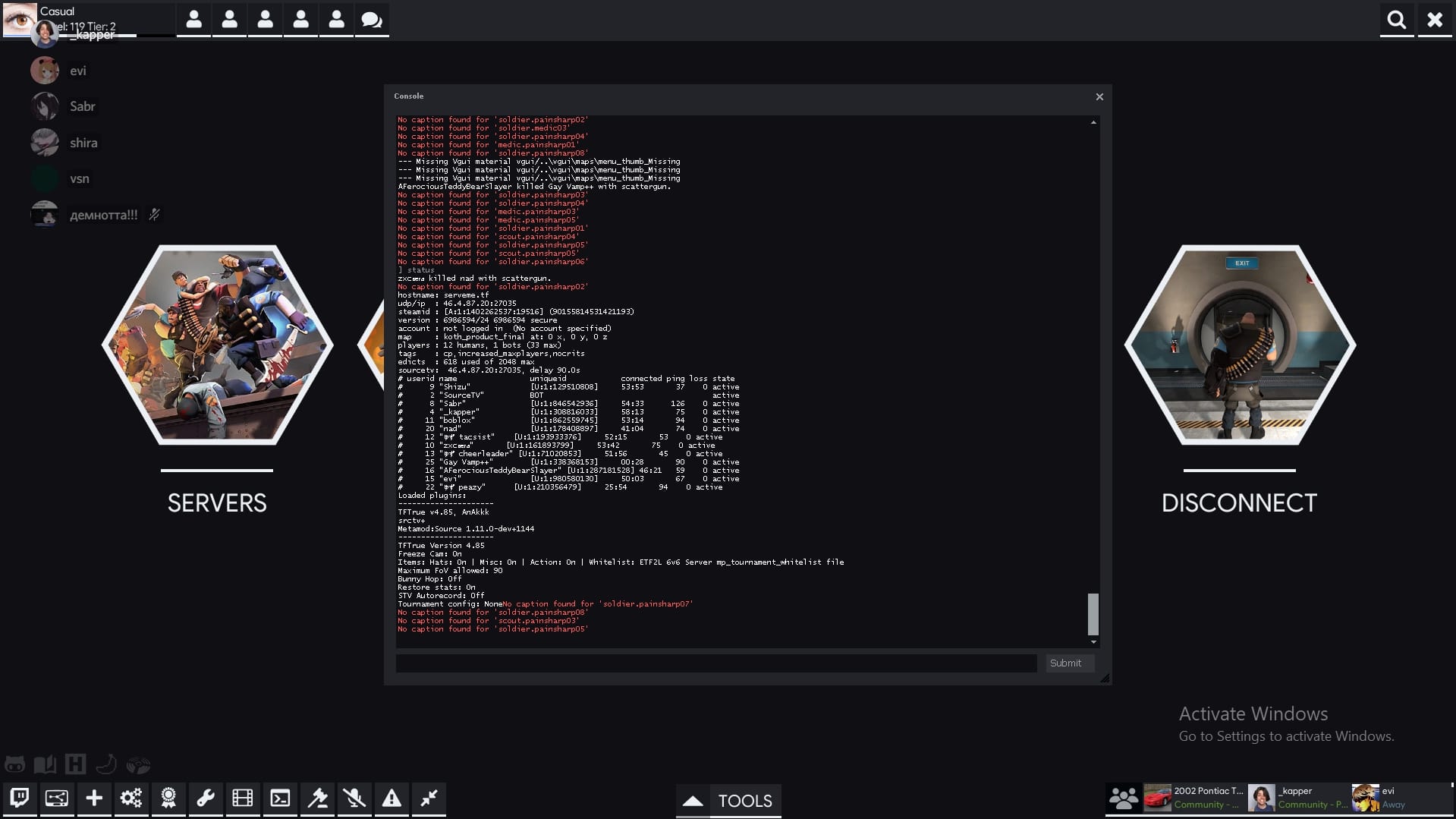
Task: Click the gavel vote icon
Action: tap(317, 799)
